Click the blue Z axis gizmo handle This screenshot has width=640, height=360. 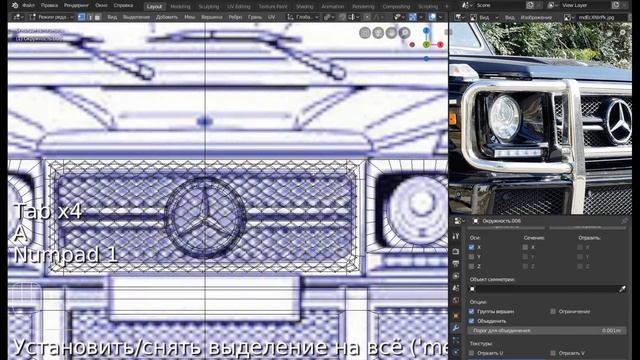click(x=426, y=31)
